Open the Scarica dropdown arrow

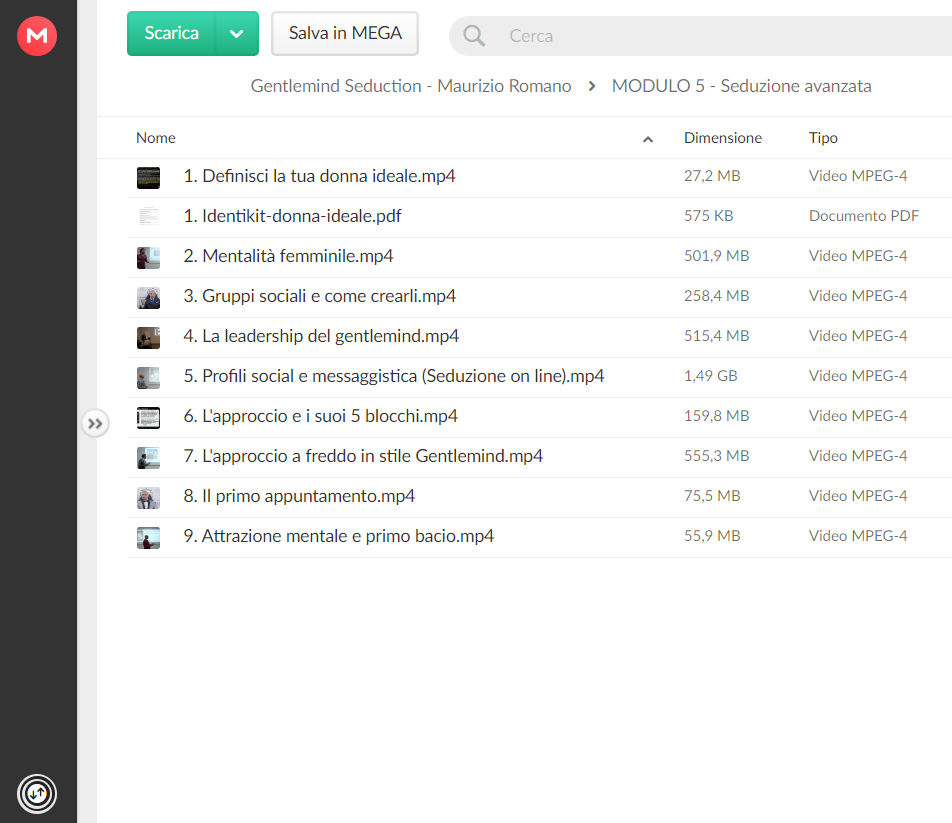coord(237,34)
